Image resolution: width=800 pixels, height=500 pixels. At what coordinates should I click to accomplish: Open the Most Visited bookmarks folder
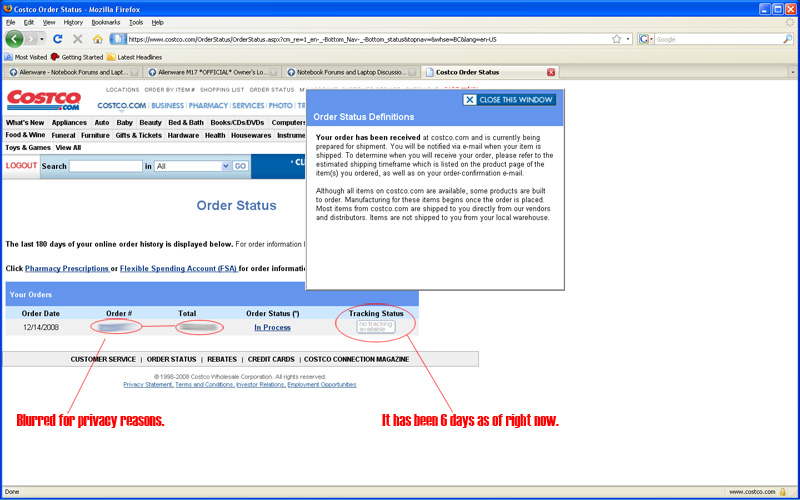pyautogui.click(x=26, y=57)
